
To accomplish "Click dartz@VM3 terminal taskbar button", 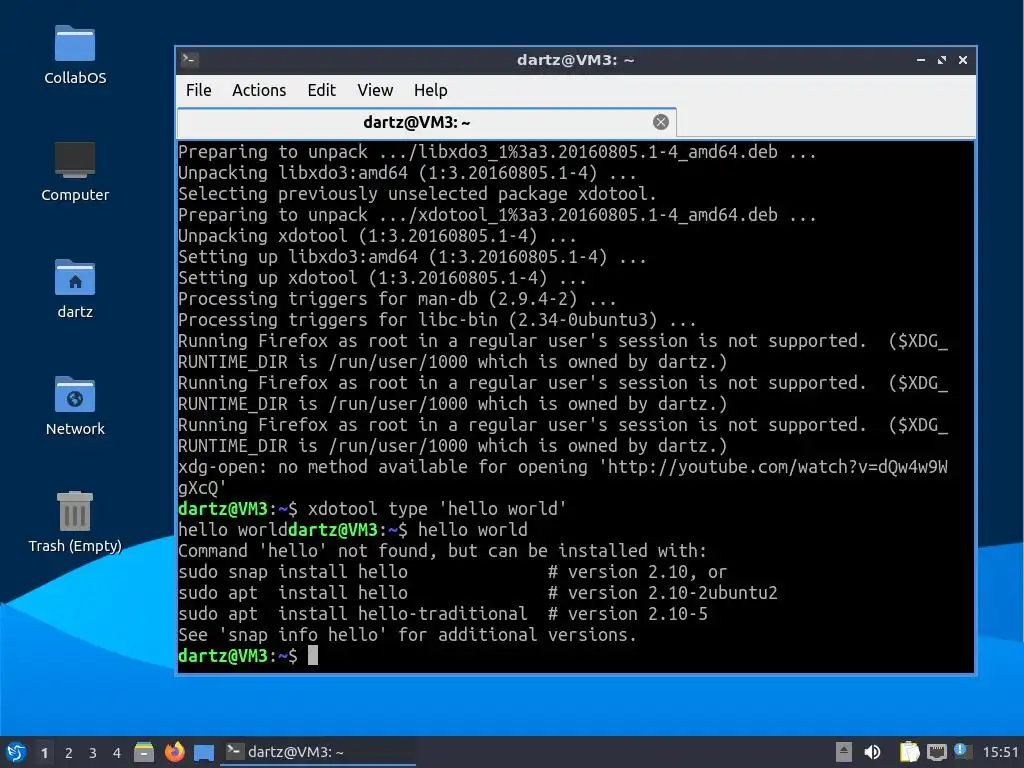I will pyautogui.click(x=318, y=752).
